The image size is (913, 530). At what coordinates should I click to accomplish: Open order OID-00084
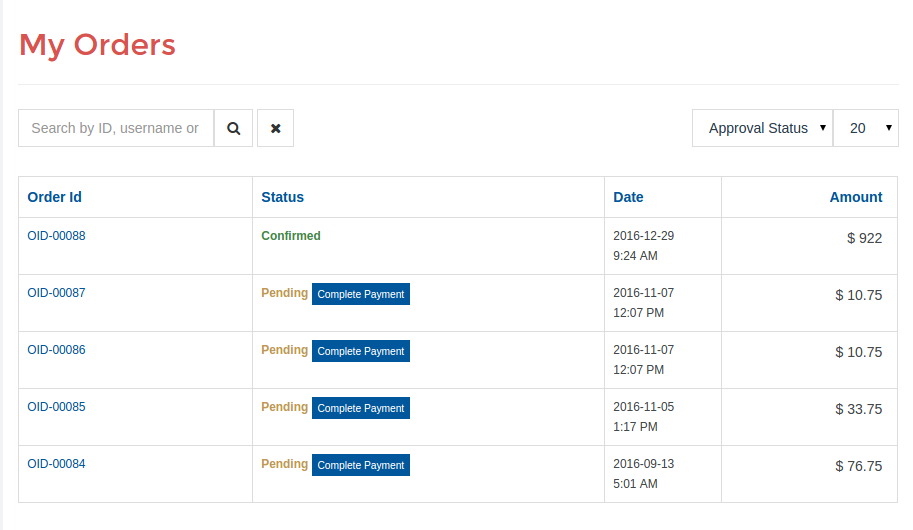[x=57, y=464]
